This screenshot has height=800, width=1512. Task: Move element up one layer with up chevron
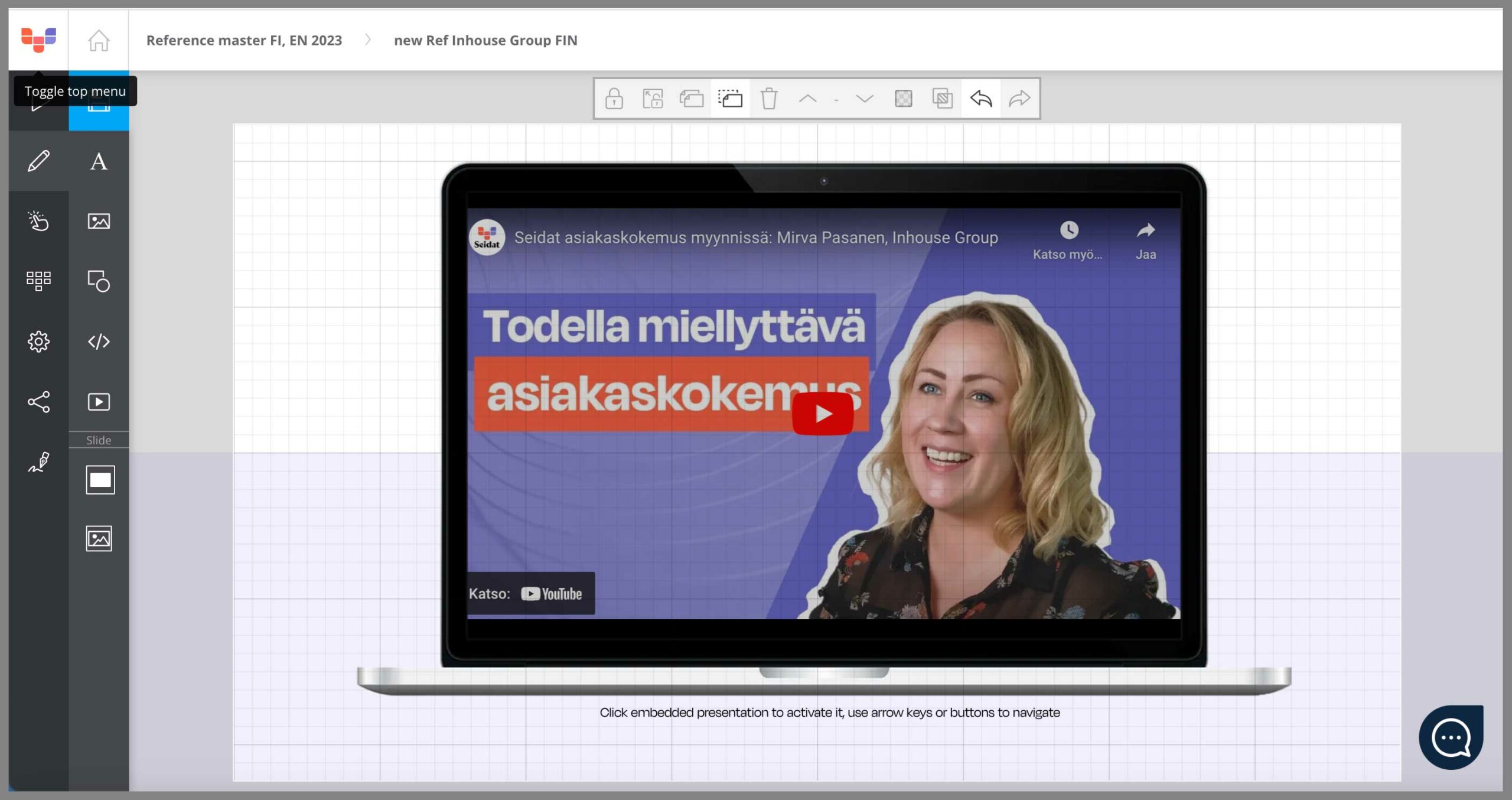[x=807, y=98]
